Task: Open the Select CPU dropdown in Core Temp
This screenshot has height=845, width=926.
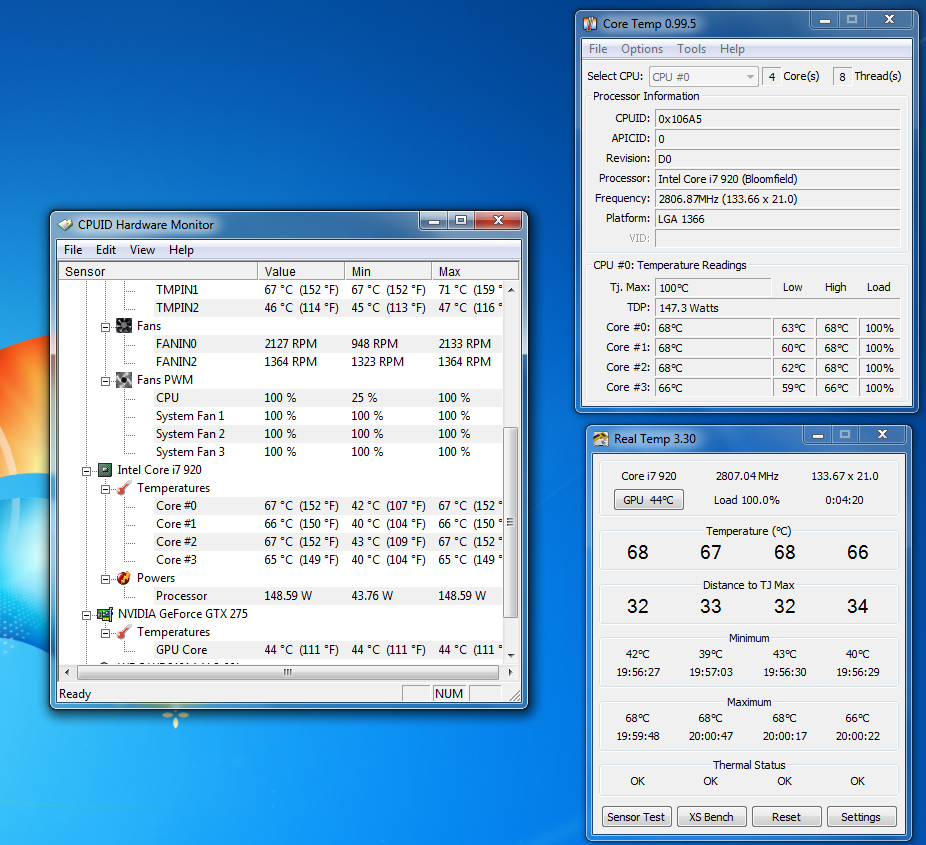Action: (x=703, y=77)
